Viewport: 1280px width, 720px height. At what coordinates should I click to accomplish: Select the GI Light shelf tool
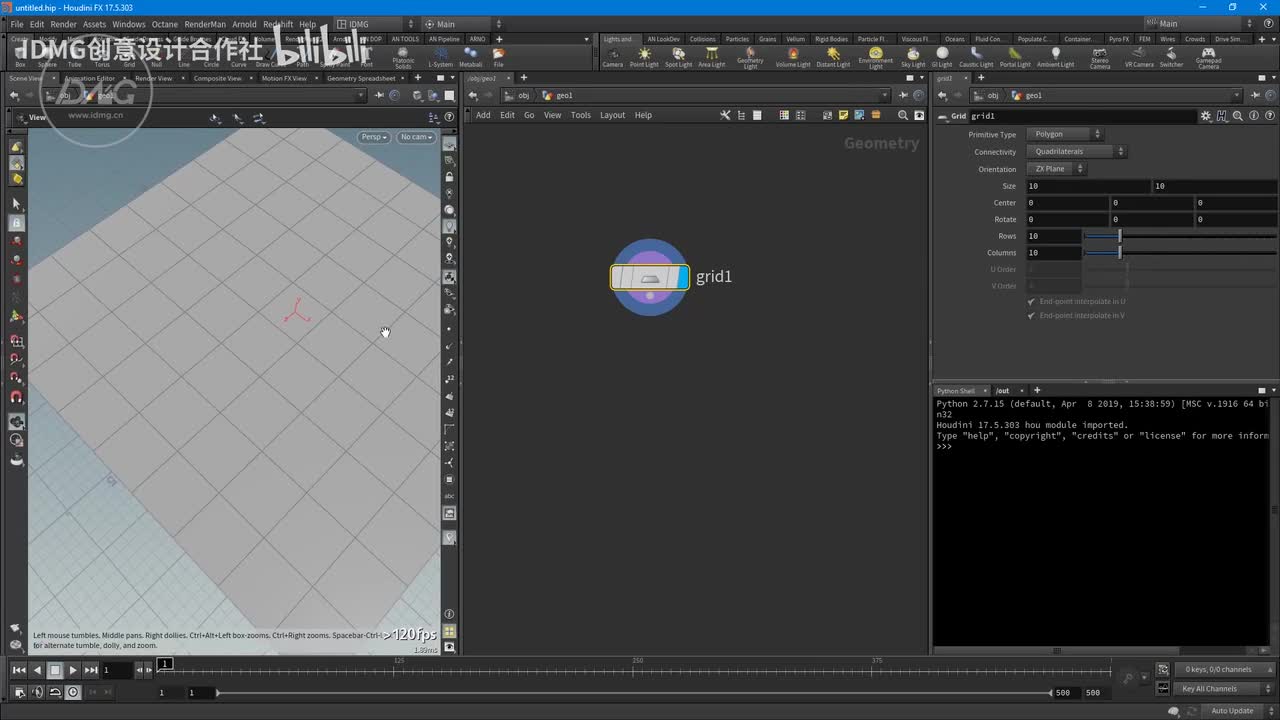pyautogui.click(x=942, y=57)
